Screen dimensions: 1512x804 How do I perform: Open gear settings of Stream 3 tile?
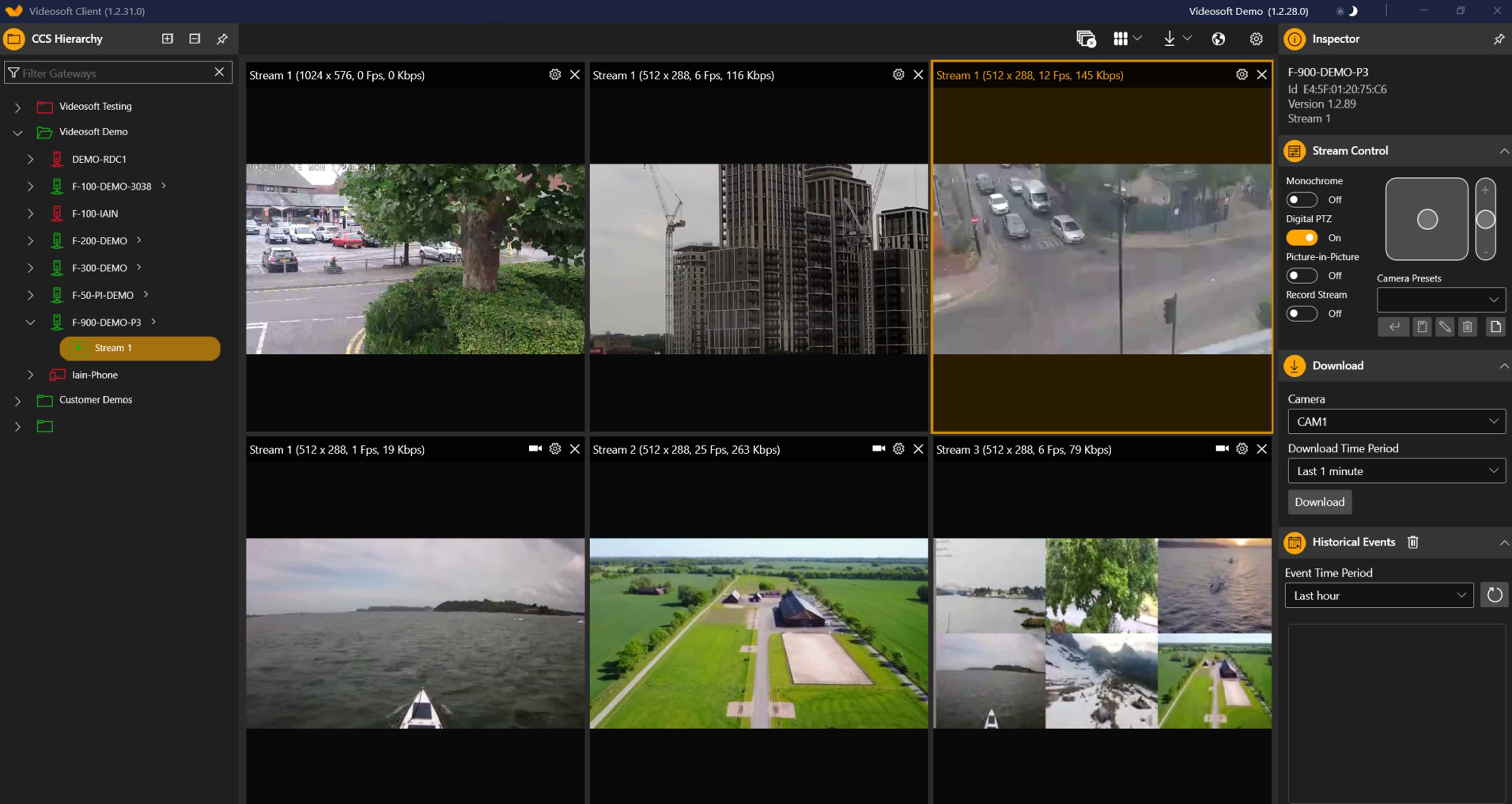pos(1242,448)
